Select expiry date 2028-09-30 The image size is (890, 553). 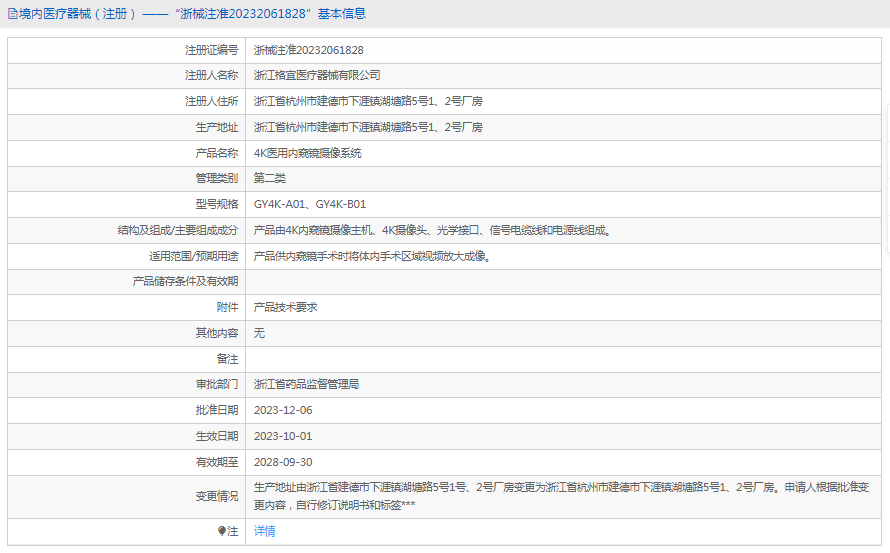tap(283, 462)
